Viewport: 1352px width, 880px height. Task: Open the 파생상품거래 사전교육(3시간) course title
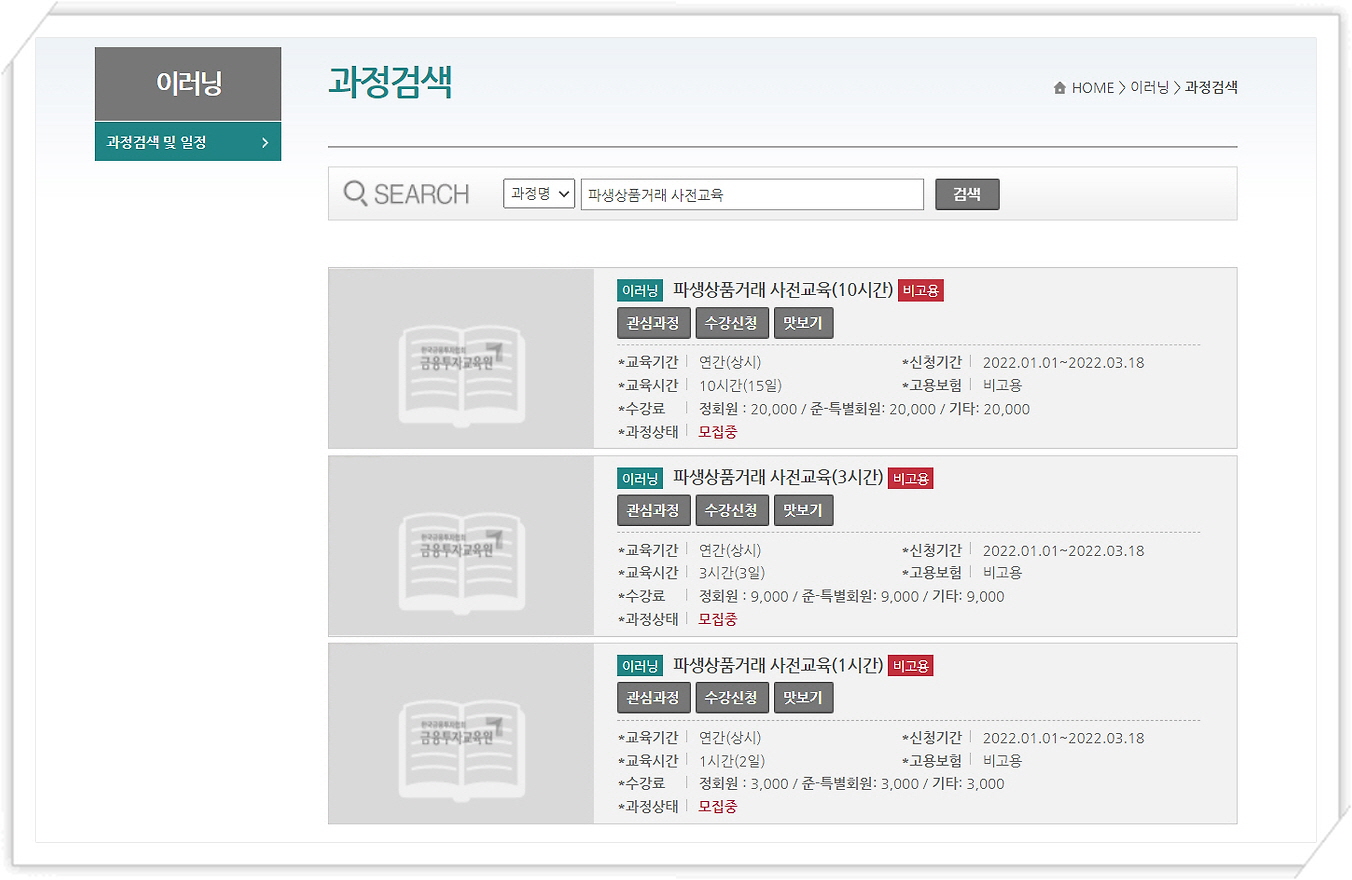coord(778,479)
